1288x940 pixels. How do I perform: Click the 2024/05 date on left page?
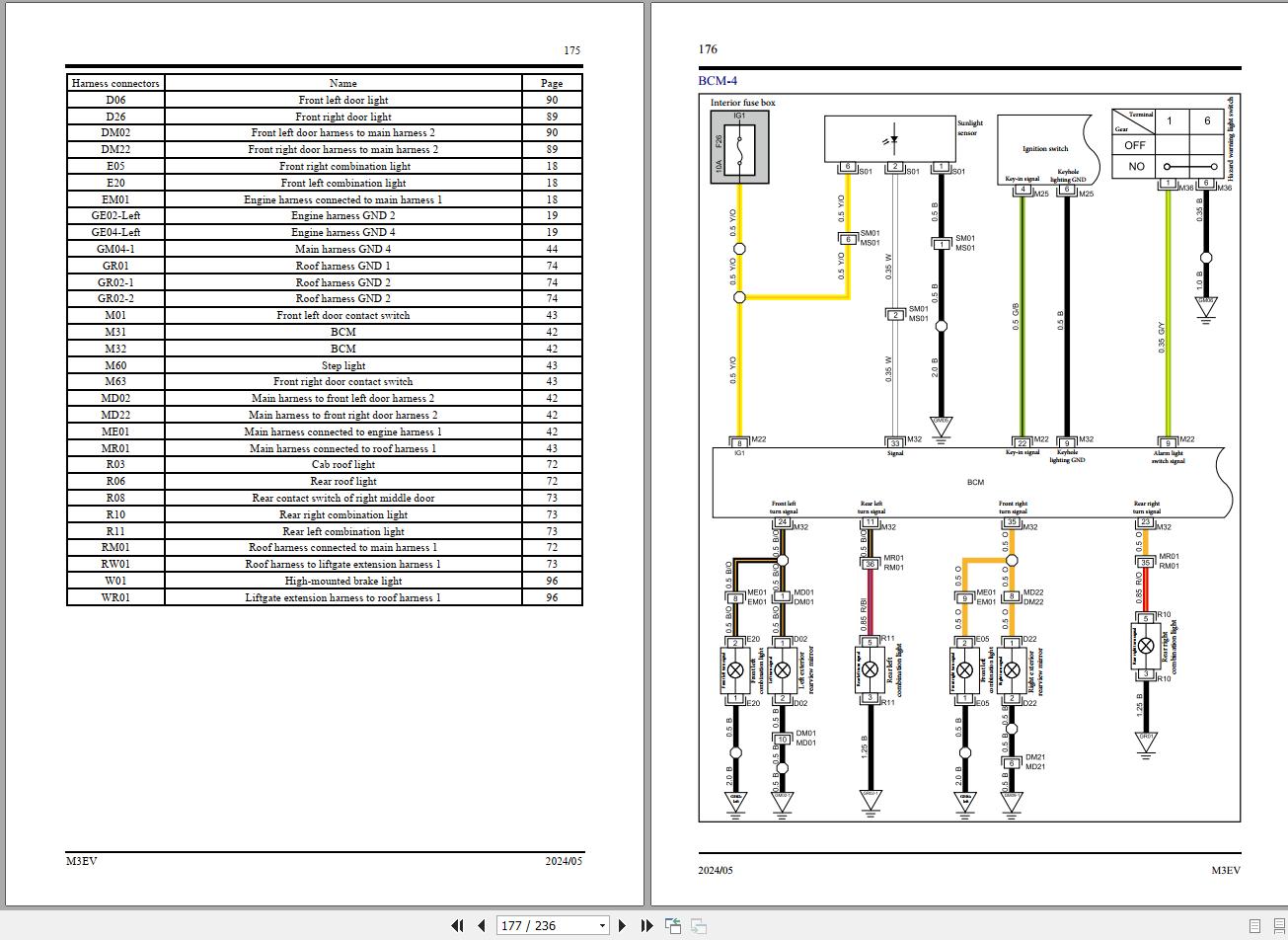point(564,860)
